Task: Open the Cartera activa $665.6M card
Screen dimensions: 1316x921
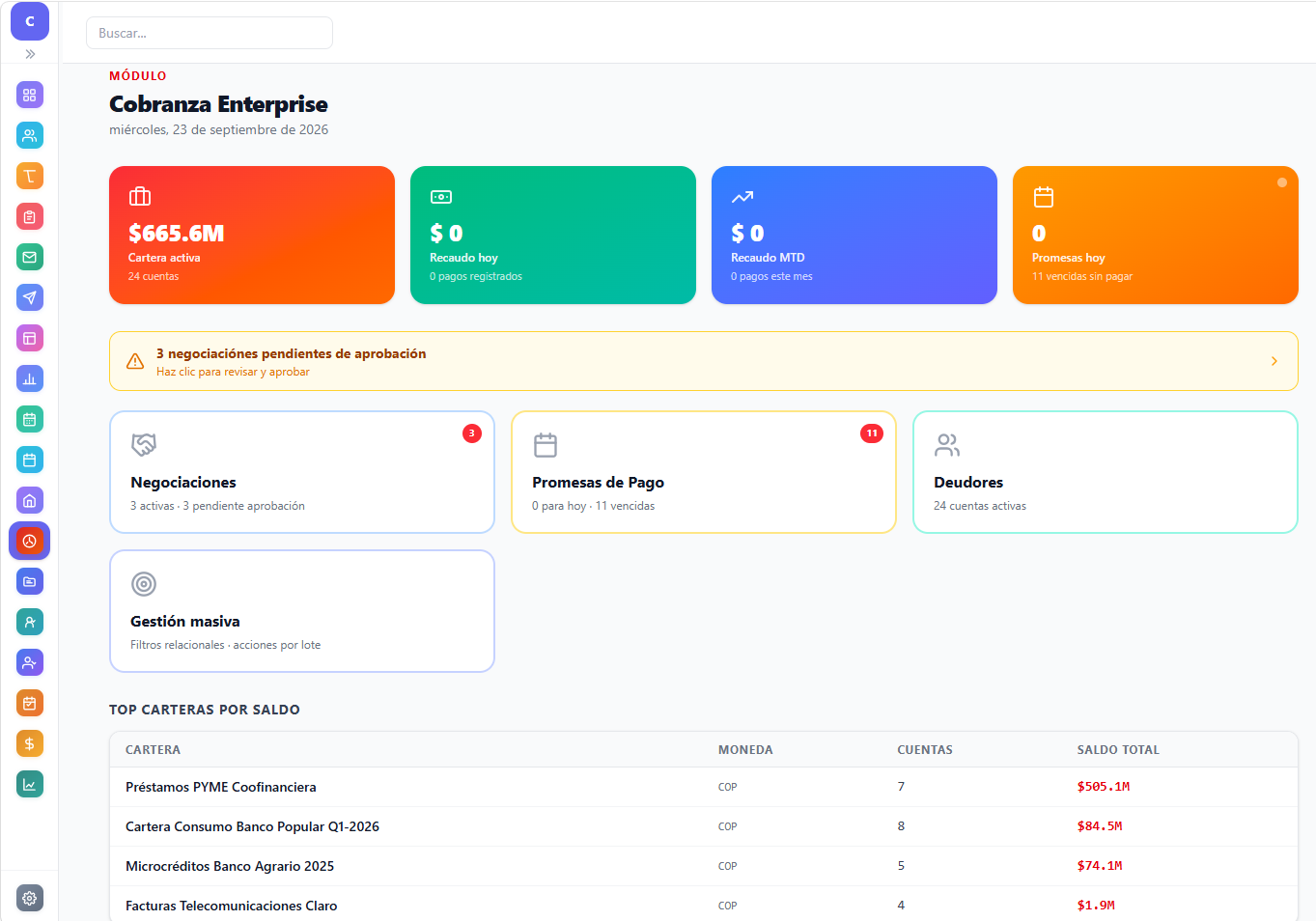Action: (x=252, y=235)
